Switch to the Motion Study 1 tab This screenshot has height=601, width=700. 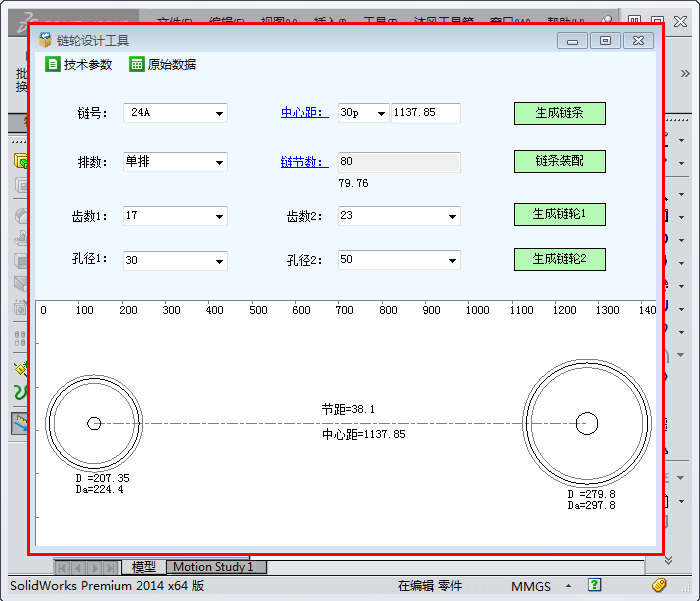tap(213, 567)
